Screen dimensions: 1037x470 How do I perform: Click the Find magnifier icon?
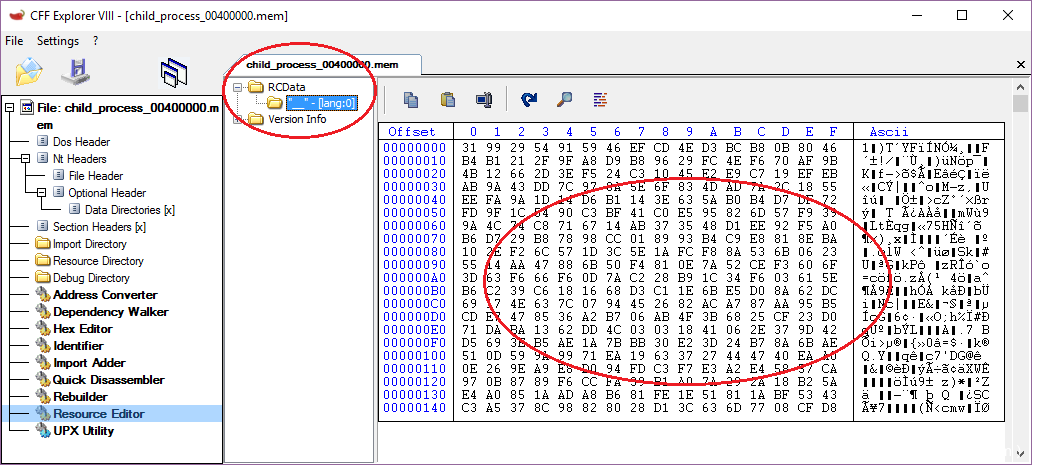(x=565, y=99)
